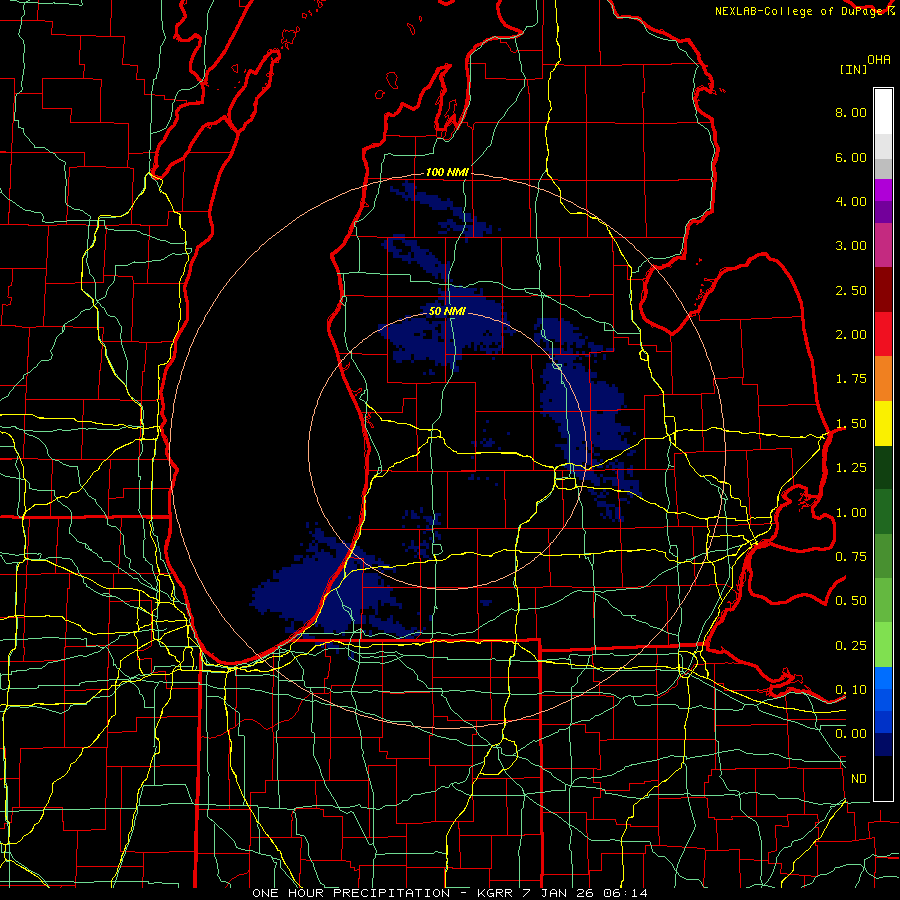Click the 6.00 legend value
900x900 pixels.
pos(851,157)
